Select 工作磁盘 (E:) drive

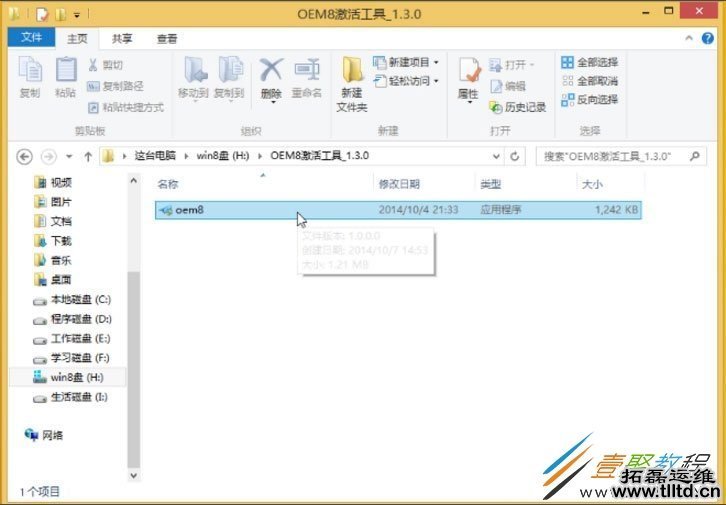[x=72, y=339]
